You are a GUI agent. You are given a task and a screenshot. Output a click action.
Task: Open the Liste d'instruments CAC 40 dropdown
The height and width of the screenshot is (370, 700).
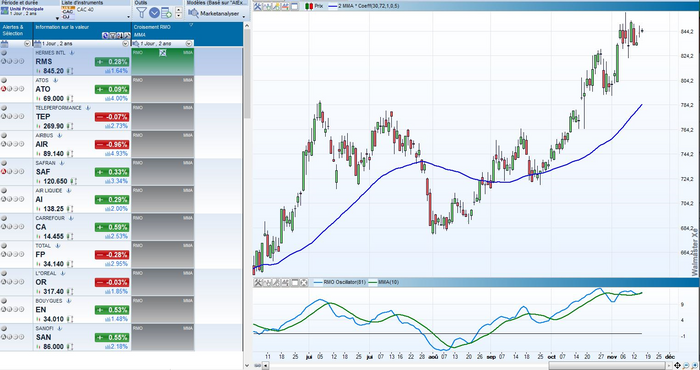(x=129, y=17)
